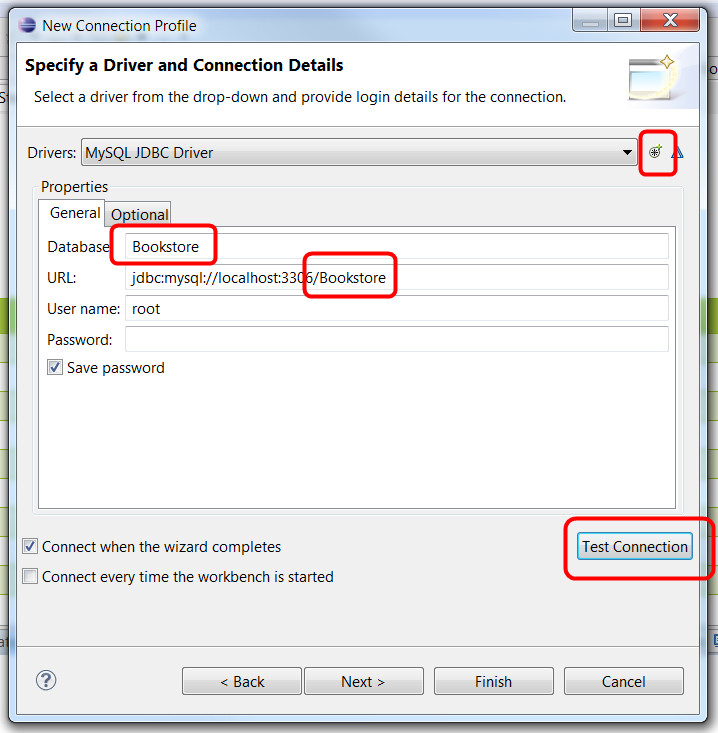Click the wizard banner image icon

[653, 78]
